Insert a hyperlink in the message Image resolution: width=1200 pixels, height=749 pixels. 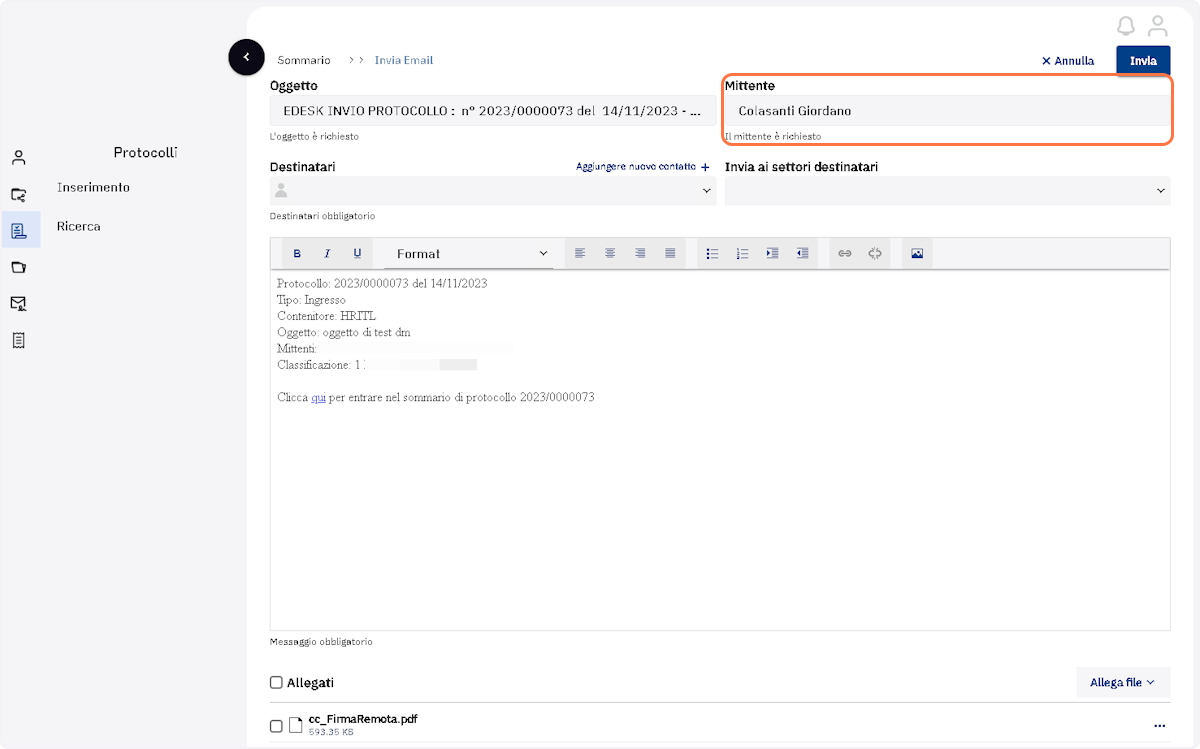[845, 254]
